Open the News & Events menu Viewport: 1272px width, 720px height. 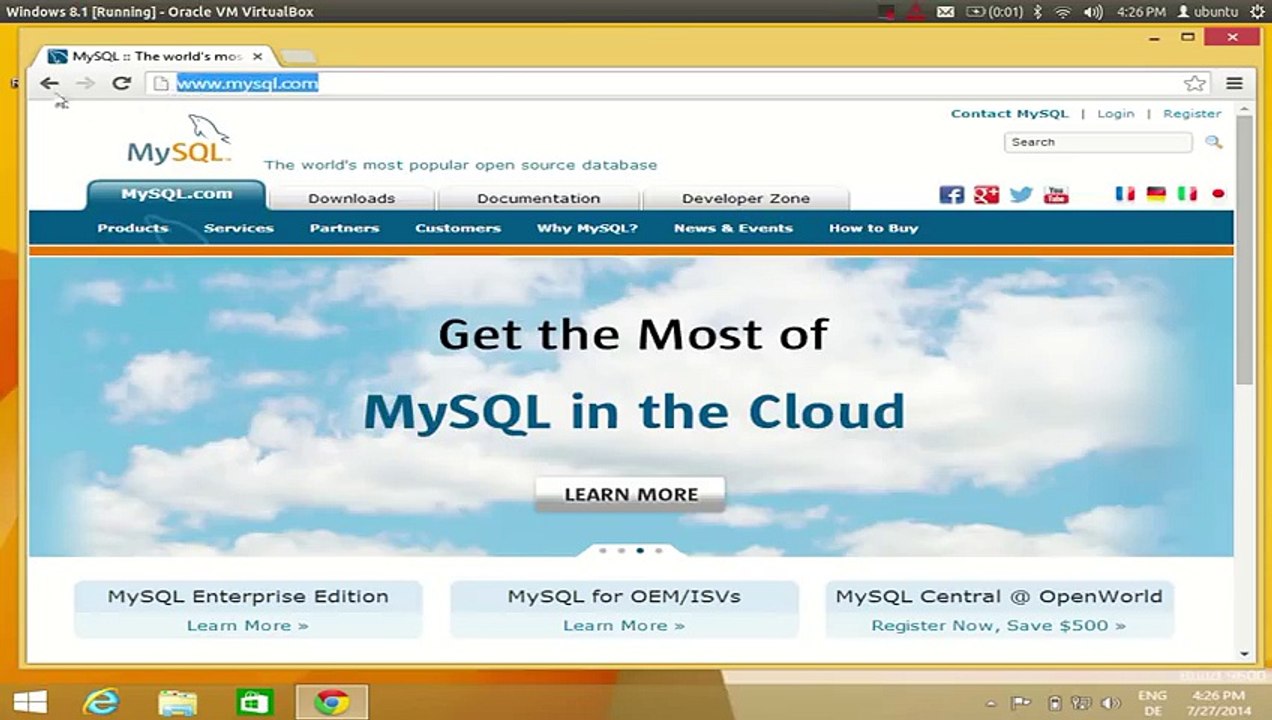coord(733,228)
